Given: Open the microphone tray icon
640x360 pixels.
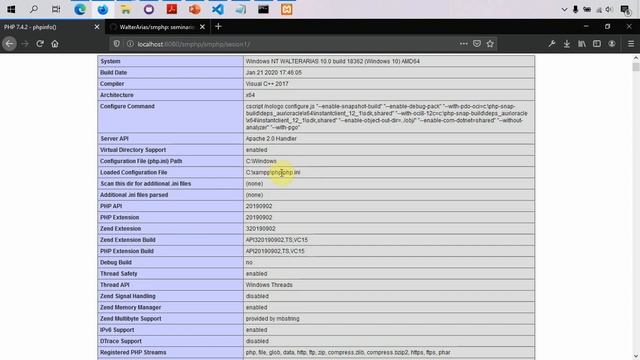Looking at the screenshot, I should click(576, 9).
